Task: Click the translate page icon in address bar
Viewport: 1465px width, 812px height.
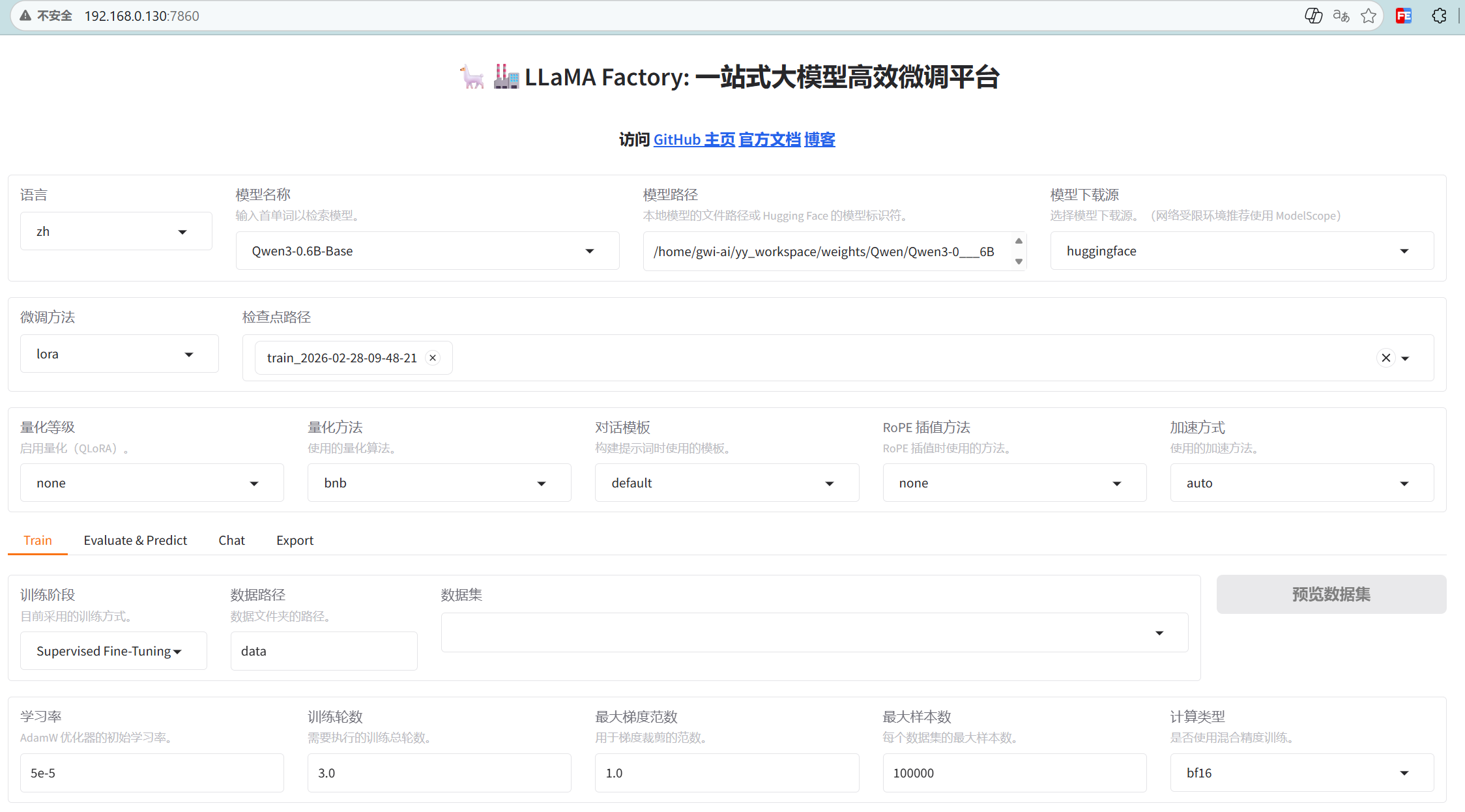Action: pyautogui.click(x=1341, y=16)
